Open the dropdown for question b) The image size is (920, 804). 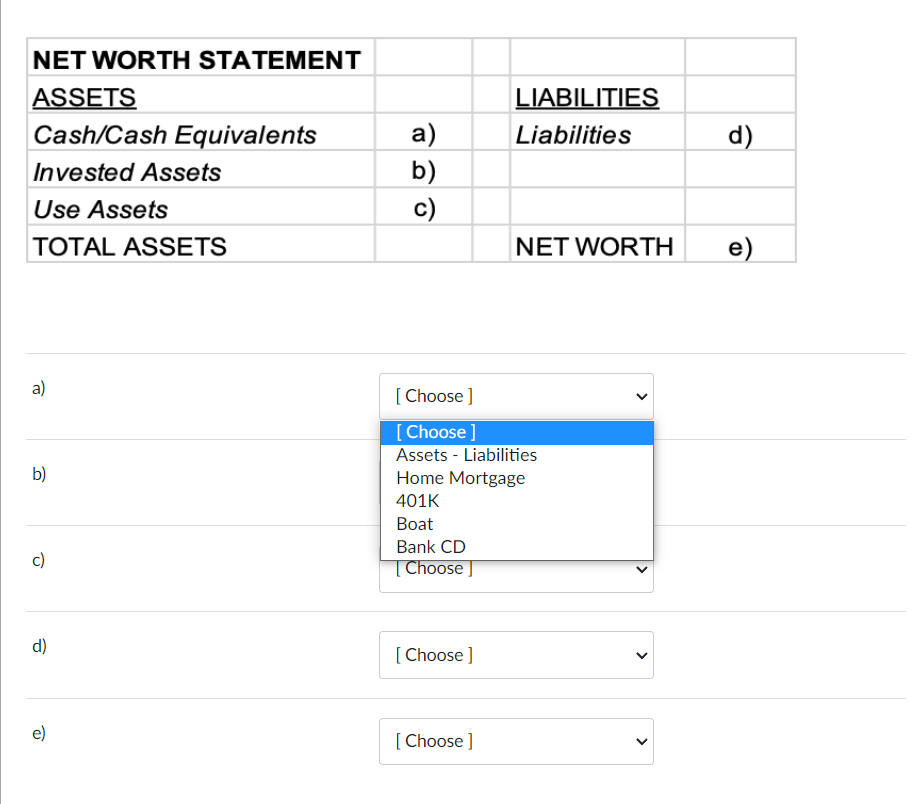coord(516,483)
